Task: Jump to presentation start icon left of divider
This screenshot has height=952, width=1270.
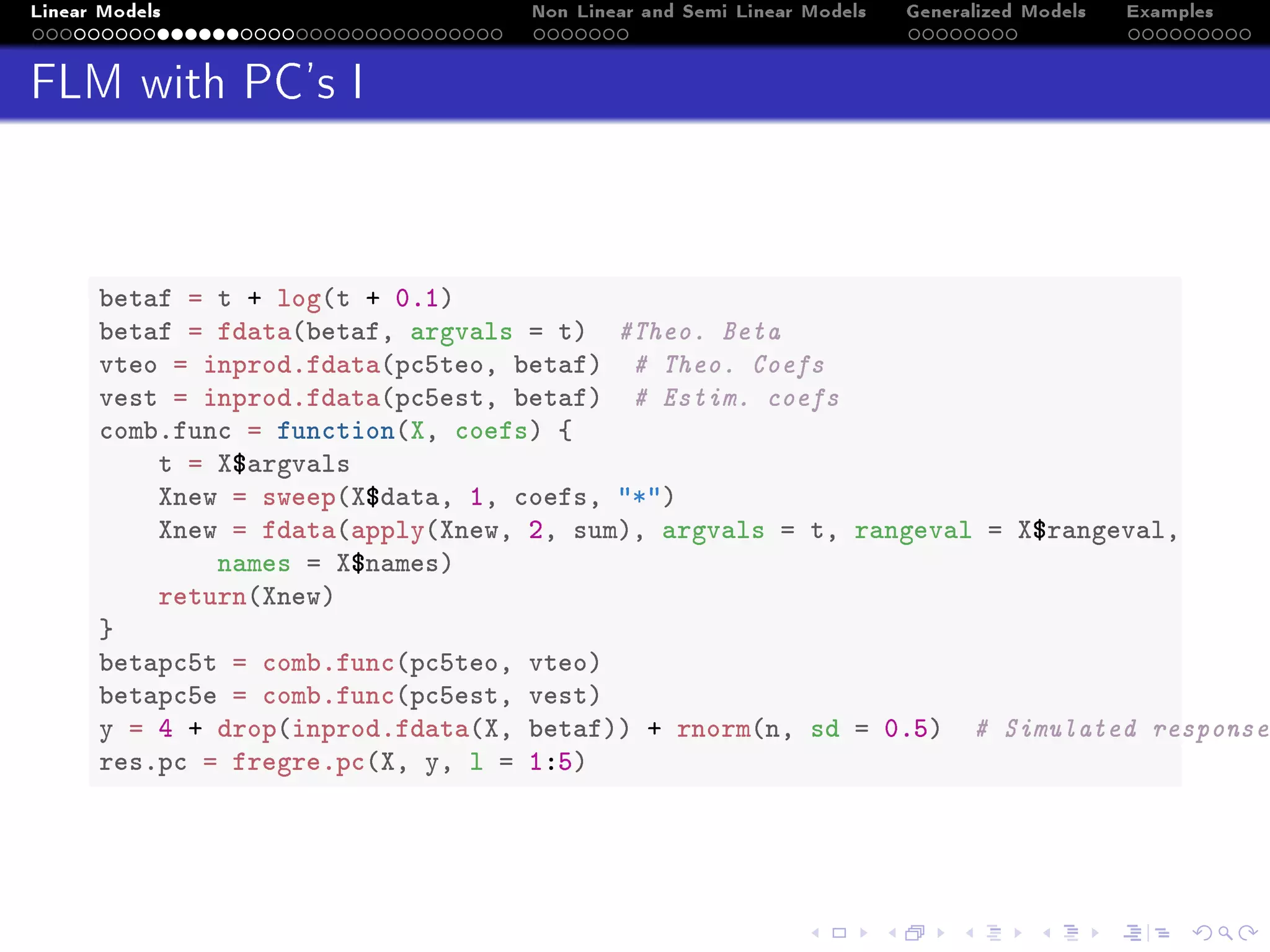Action: [1133, 933]
